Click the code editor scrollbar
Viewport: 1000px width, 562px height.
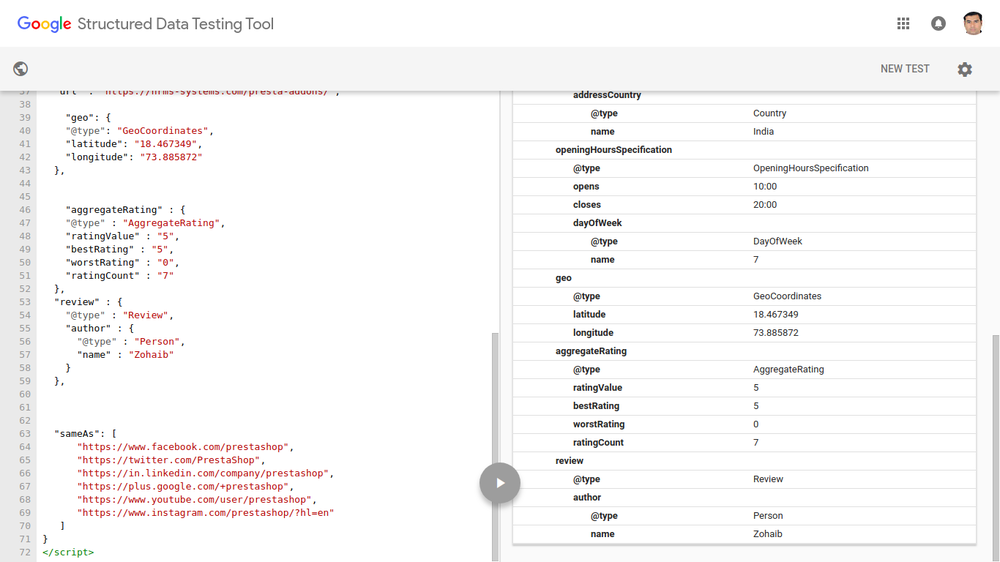(x=495, y=447)
